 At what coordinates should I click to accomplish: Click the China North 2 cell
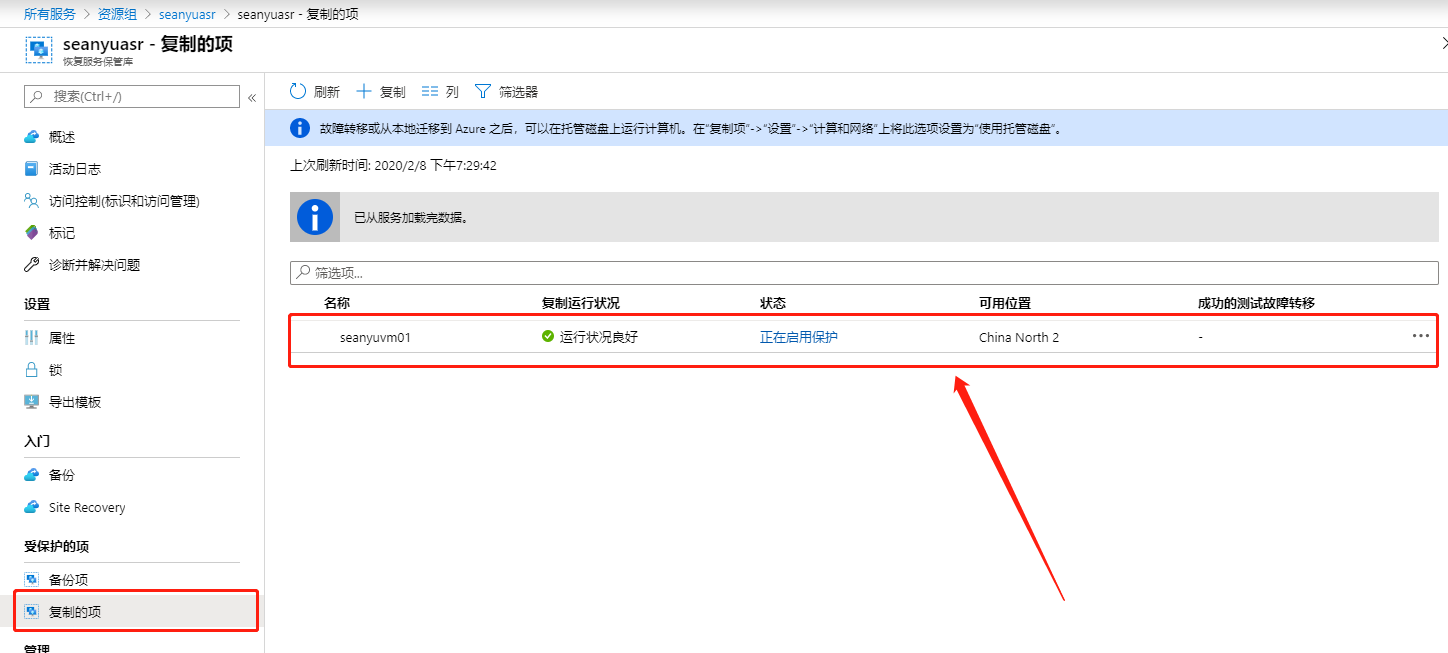(1019, 337)
